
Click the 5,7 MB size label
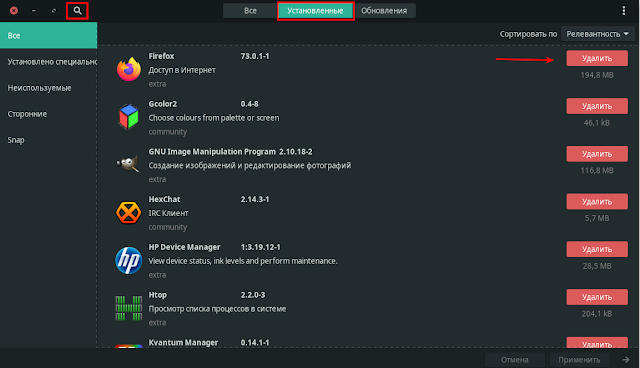(x=597, y=218)
